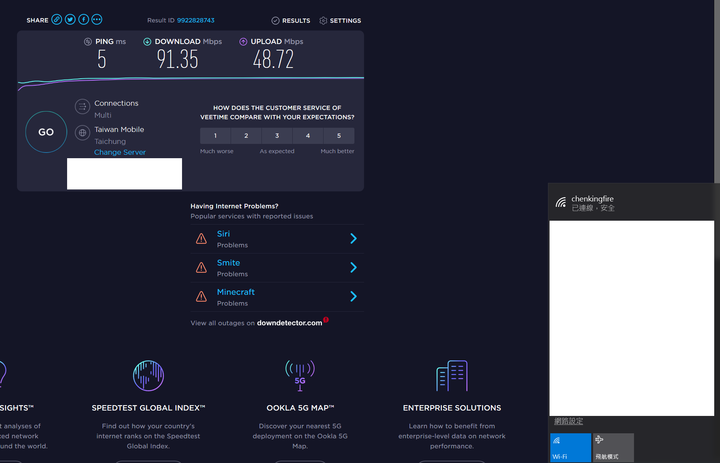Share result on Twitter
Screen dimensions: 720x463
pyautogui.click(x=70, y=19)
